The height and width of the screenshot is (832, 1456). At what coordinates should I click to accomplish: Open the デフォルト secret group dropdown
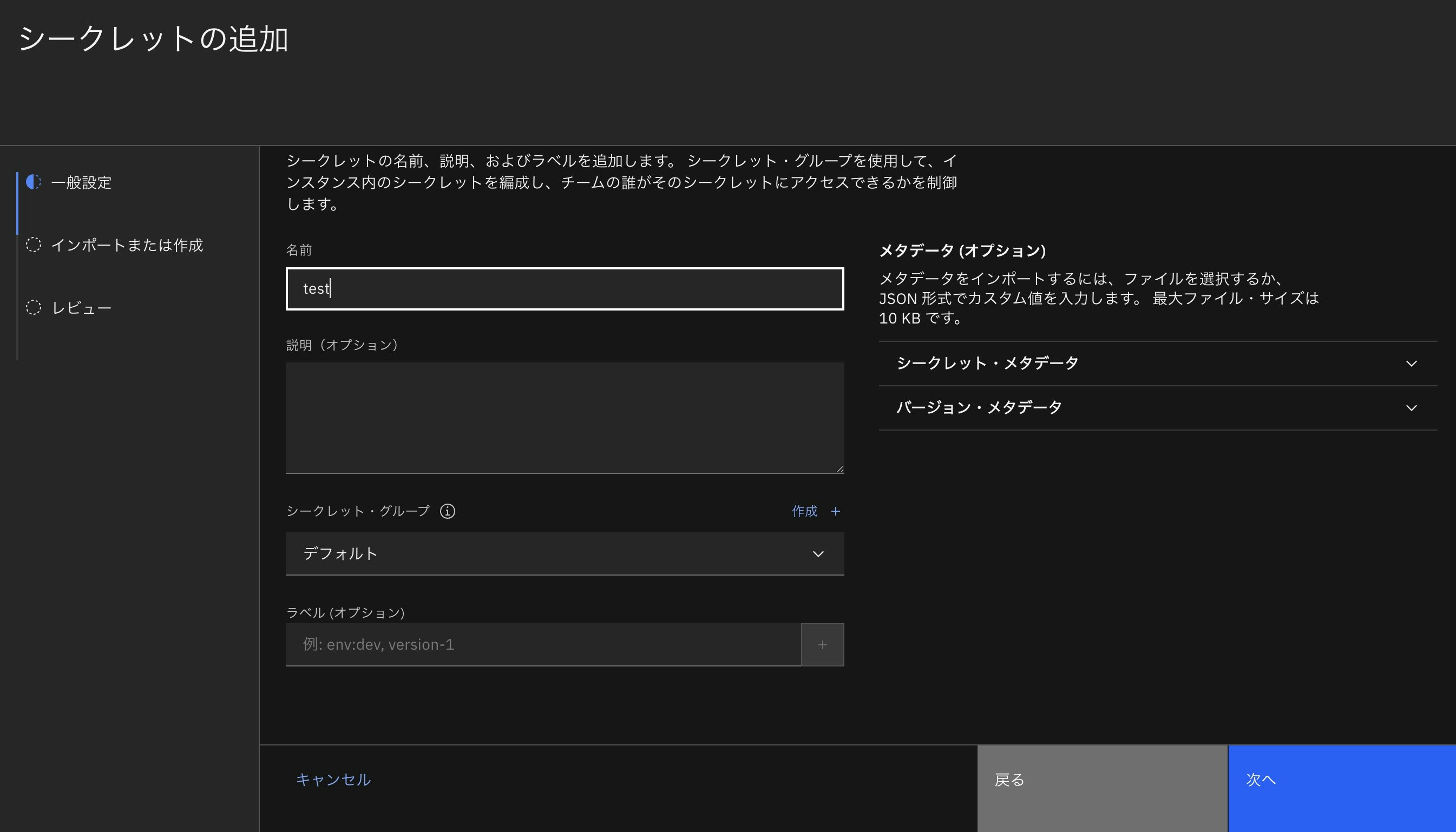pyautogui.click(x=565, y=553)
